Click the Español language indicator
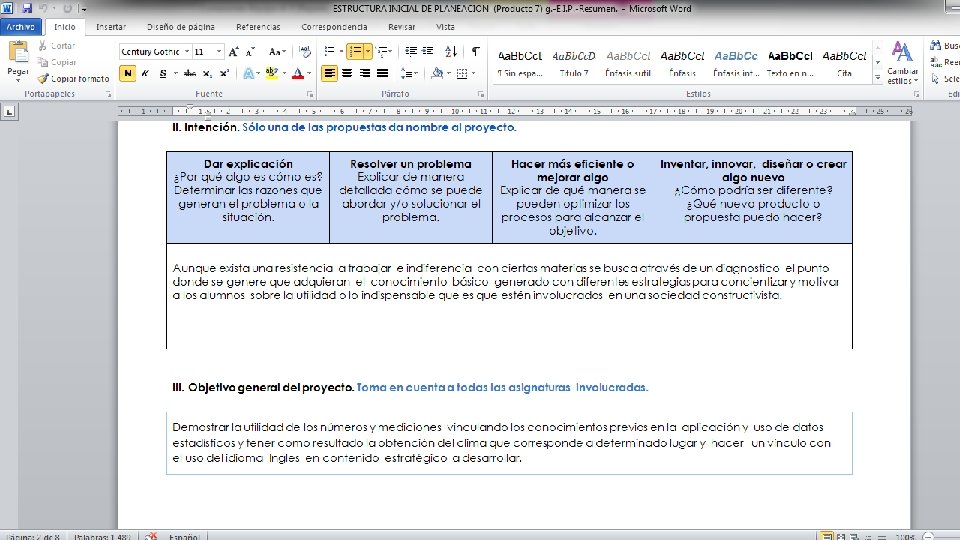The height and width of the screenshot is (540, 960). [184, 536]
